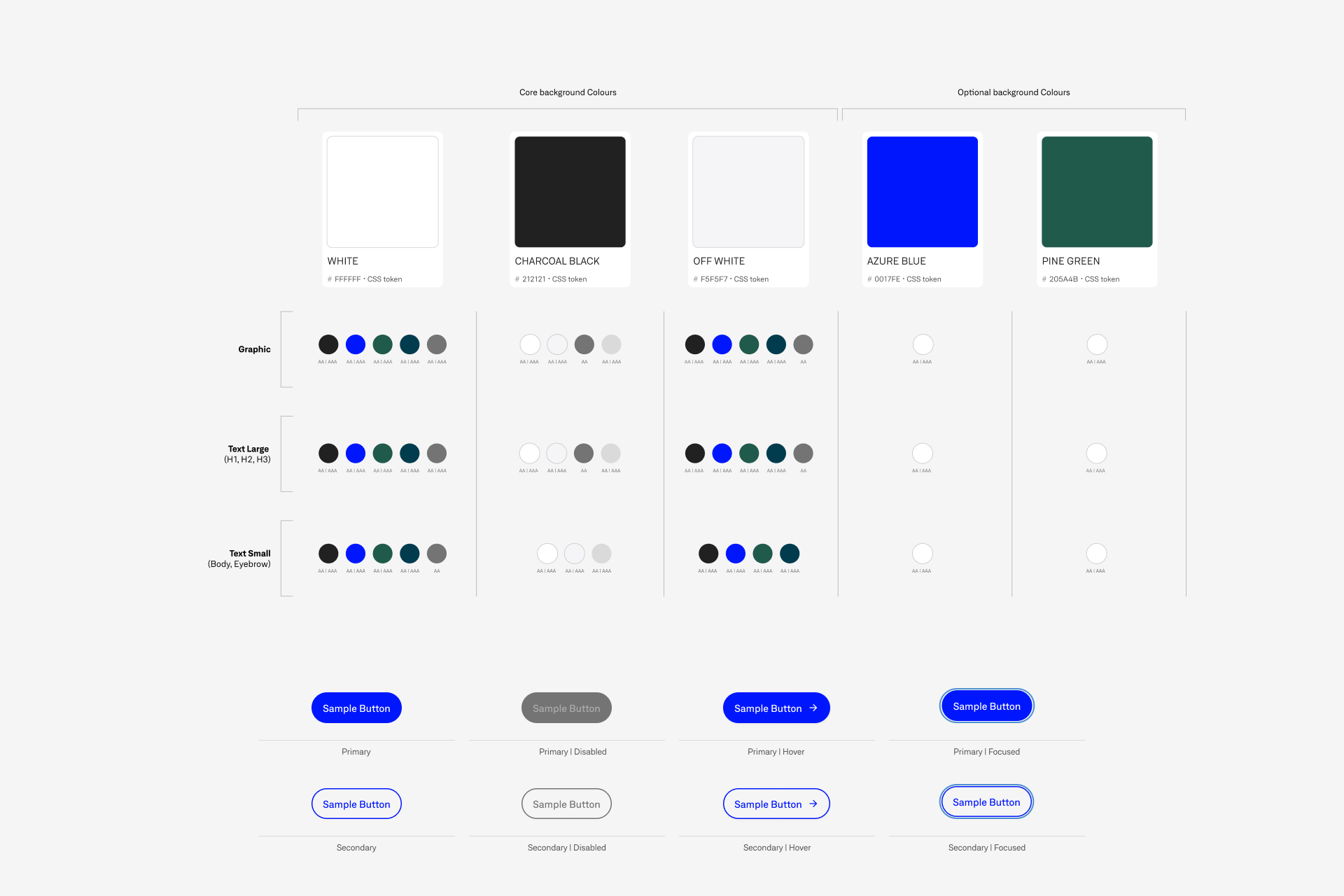Pick black dot in White column Text Small row
The image size is (1344, 896).
coord(328,554)
